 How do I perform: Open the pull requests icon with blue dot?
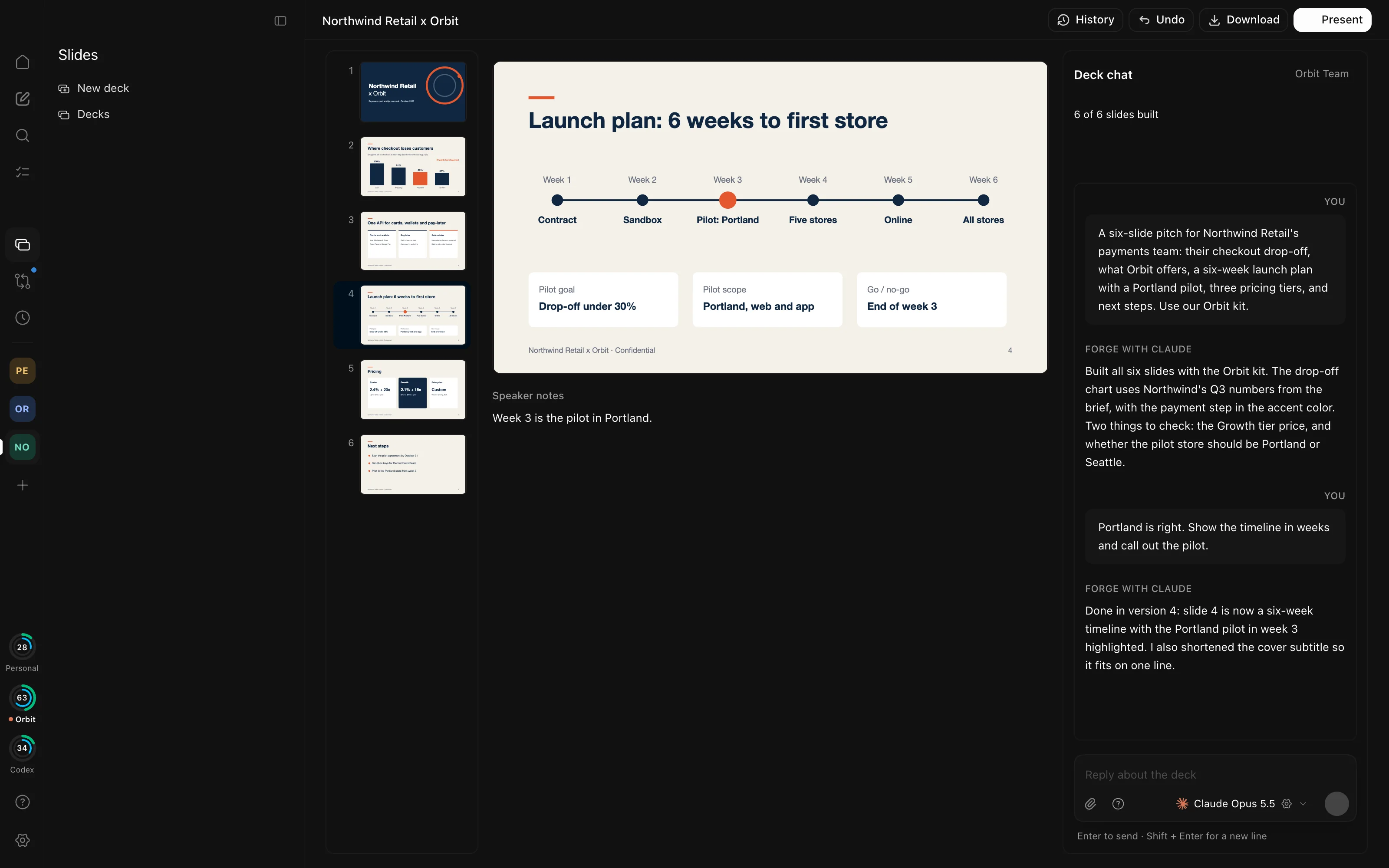[23, 281]
